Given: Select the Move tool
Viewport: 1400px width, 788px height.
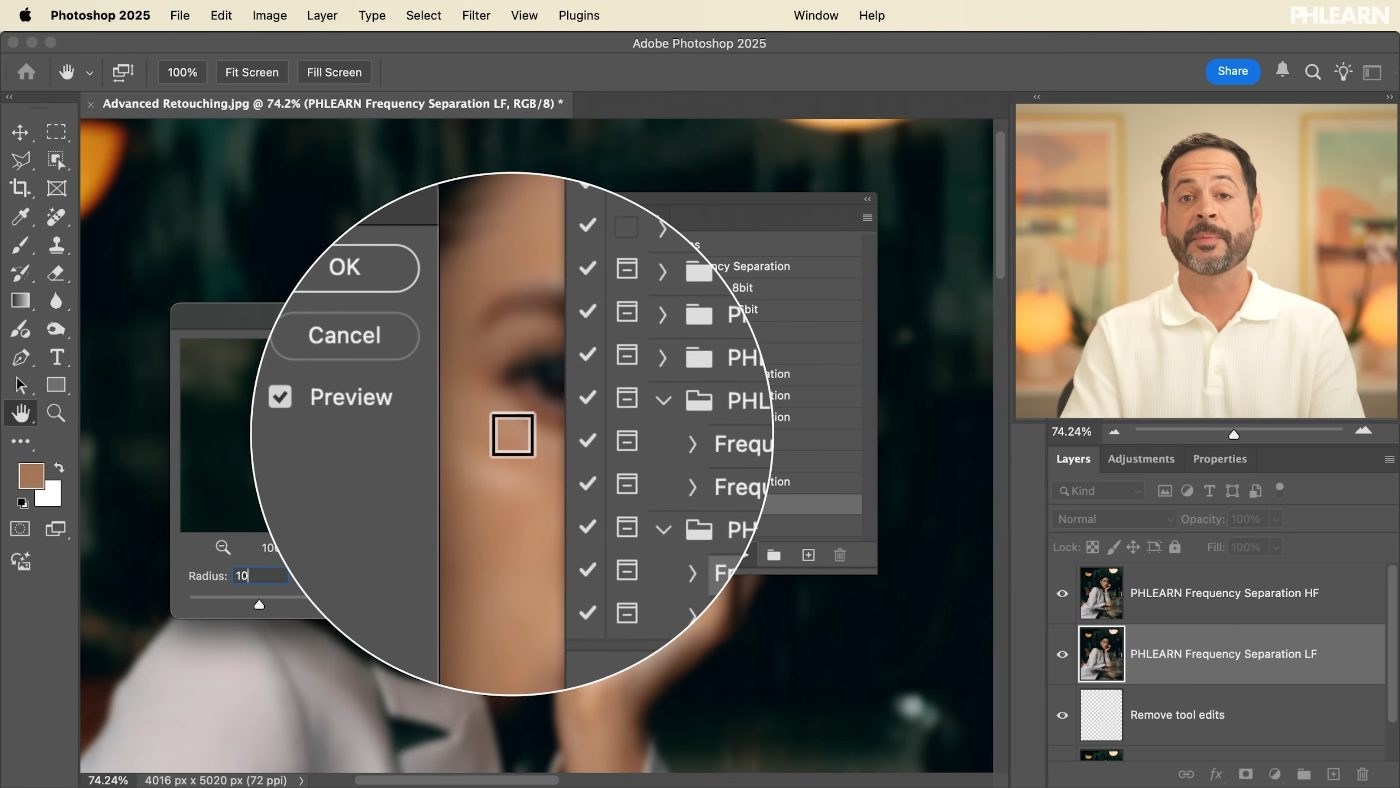Looking at the screenshot, I should tap(20, 132).
